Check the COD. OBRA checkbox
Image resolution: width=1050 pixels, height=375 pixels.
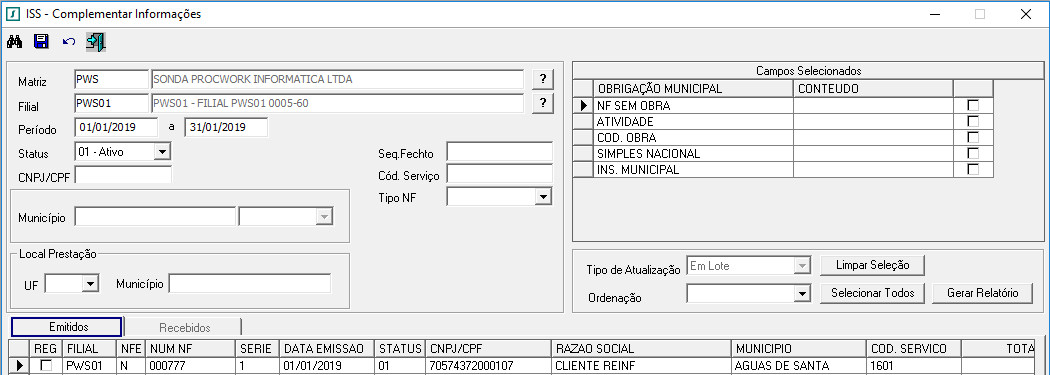click(973, 137)
